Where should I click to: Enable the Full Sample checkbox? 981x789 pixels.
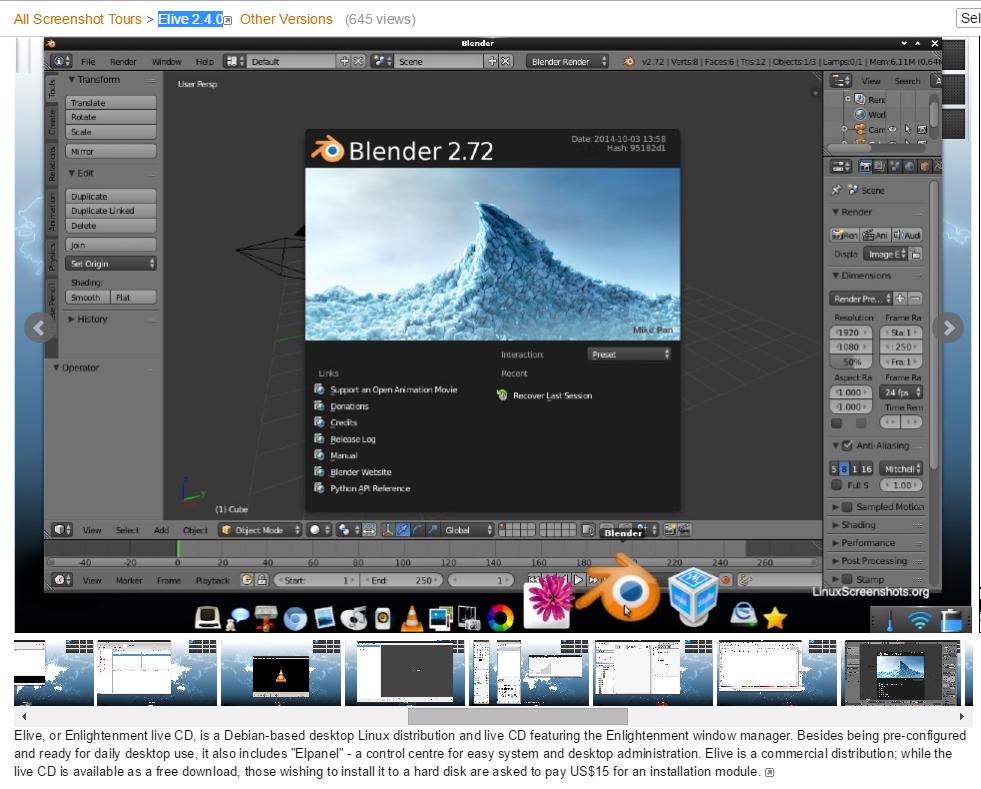837,486
